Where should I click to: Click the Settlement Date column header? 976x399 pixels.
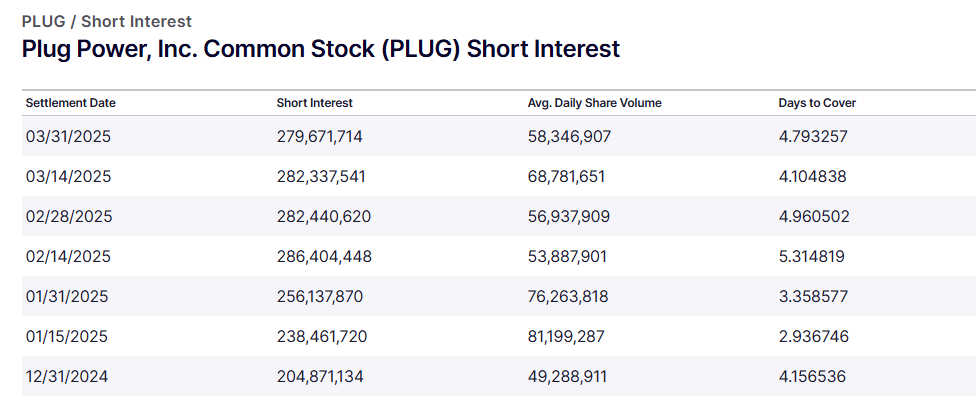(x=70, y=103)
